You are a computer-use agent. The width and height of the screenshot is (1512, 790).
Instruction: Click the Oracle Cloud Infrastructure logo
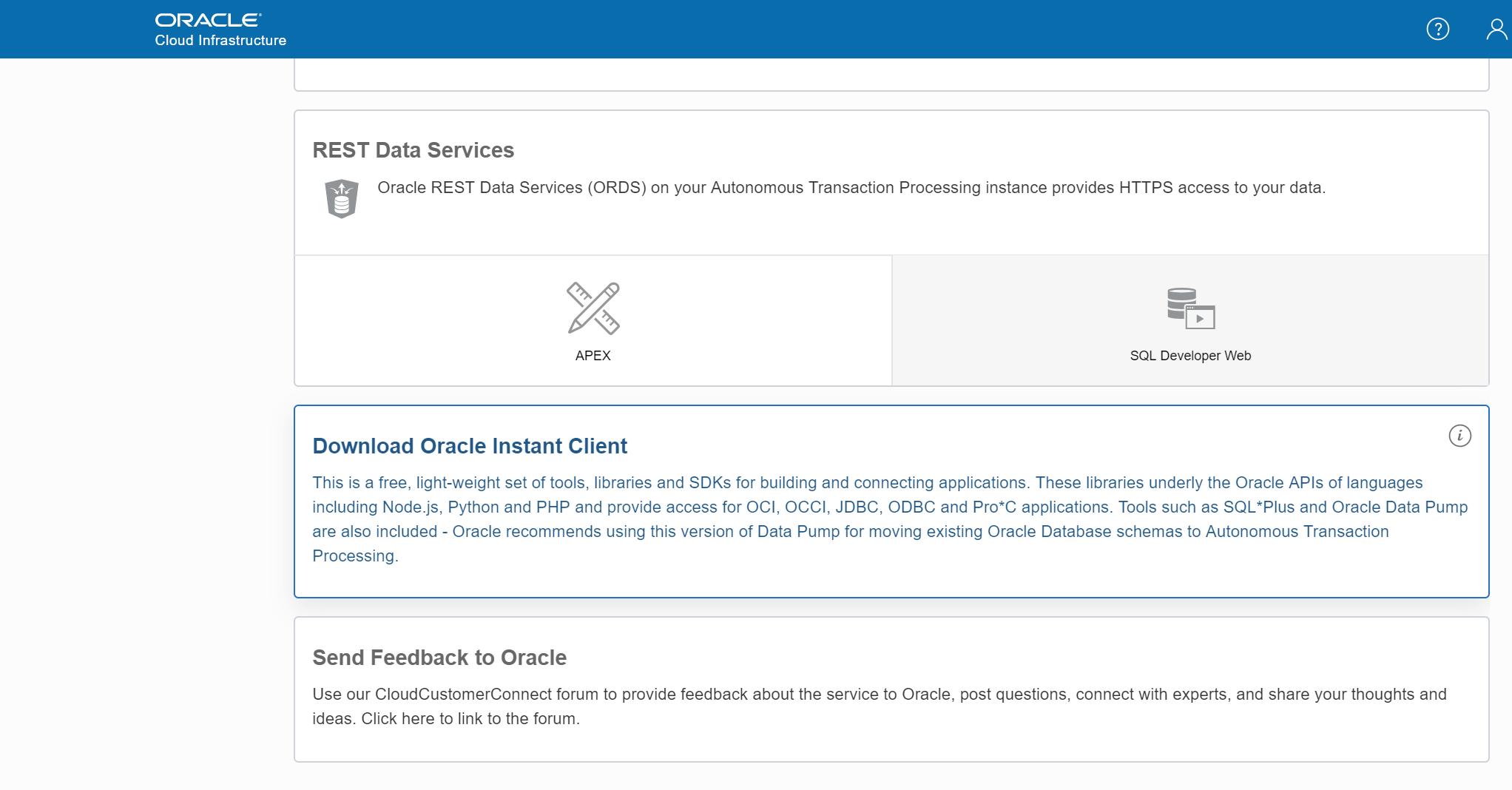point(220,30)
